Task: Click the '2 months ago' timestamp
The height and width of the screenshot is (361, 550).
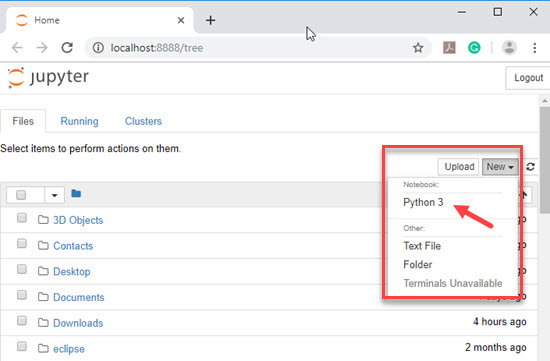Action: [496, 347]
